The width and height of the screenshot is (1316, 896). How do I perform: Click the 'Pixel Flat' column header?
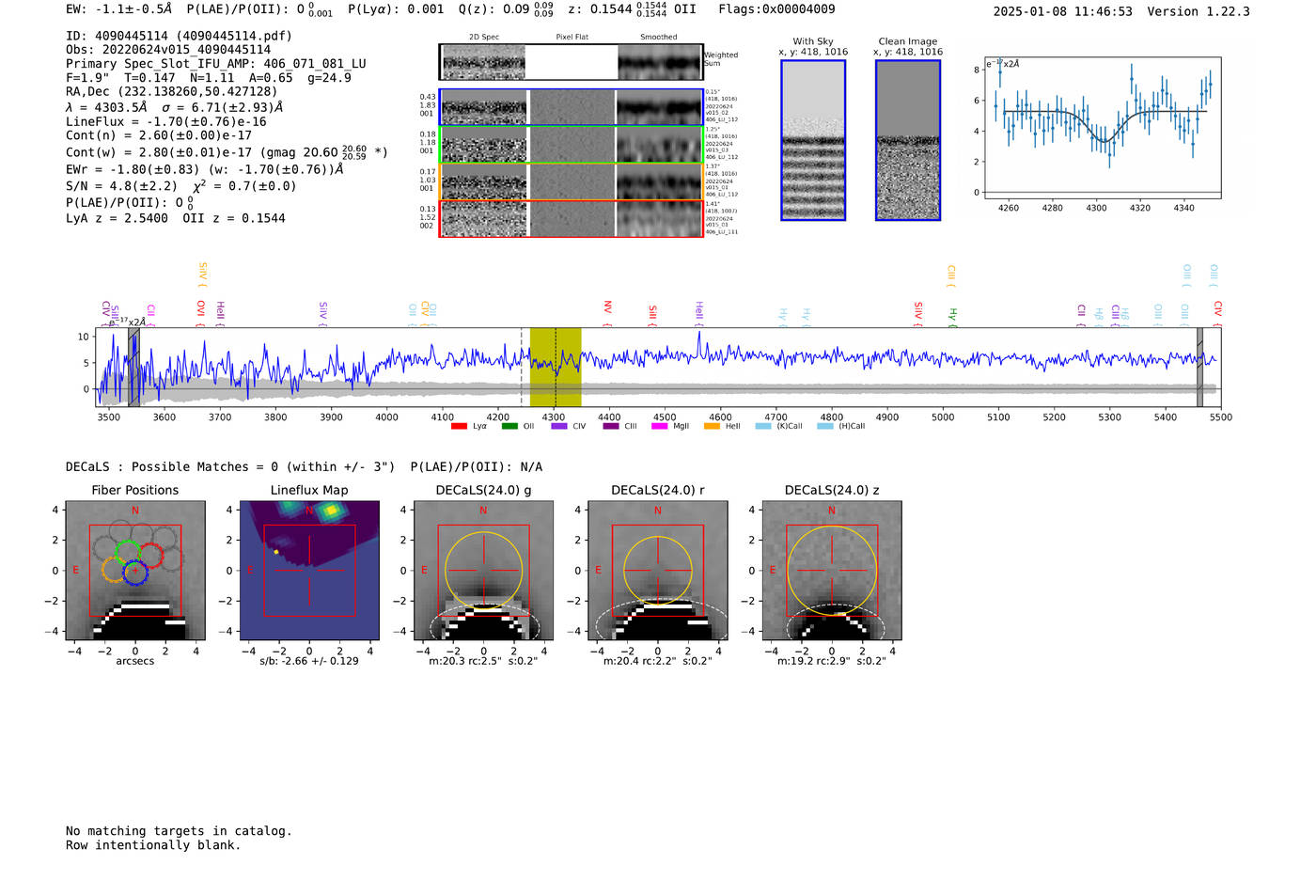point(572,37)
